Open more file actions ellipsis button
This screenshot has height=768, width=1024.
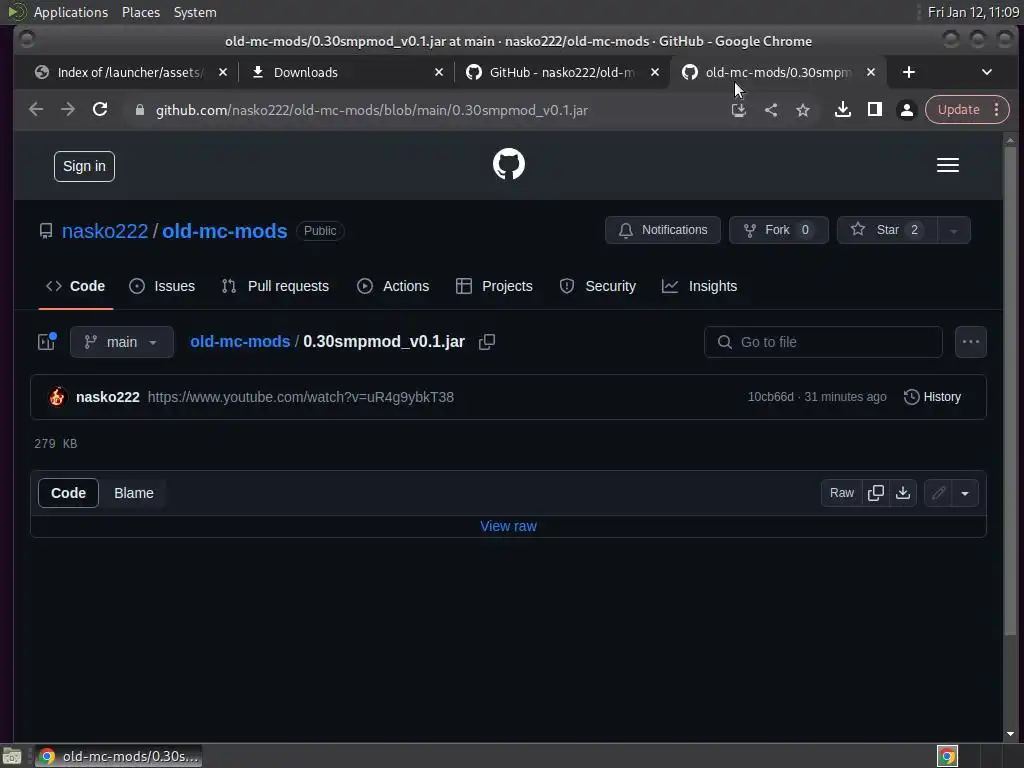click(x=970, y=342)
